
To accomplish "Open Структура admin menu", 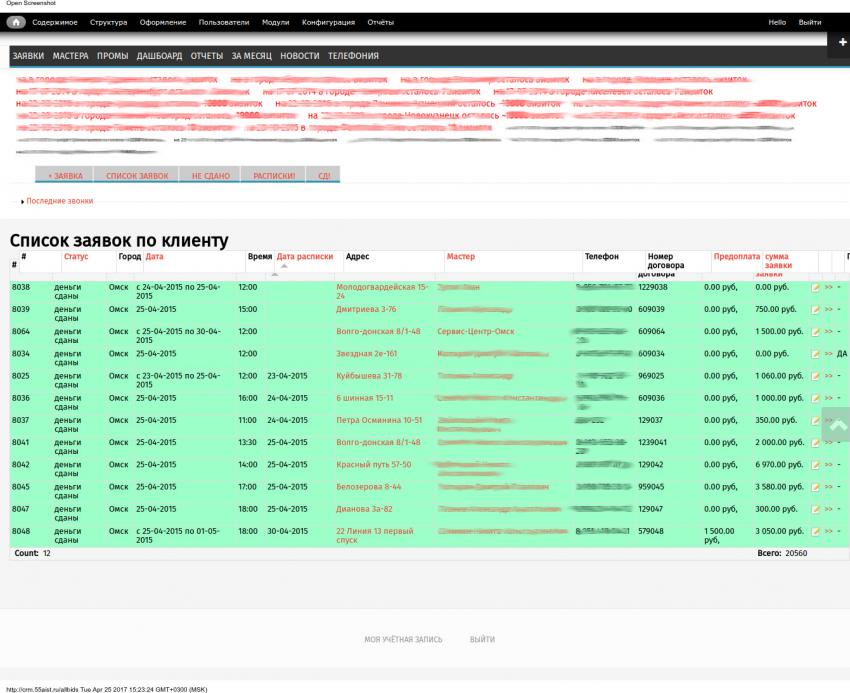I will (108, 22).
